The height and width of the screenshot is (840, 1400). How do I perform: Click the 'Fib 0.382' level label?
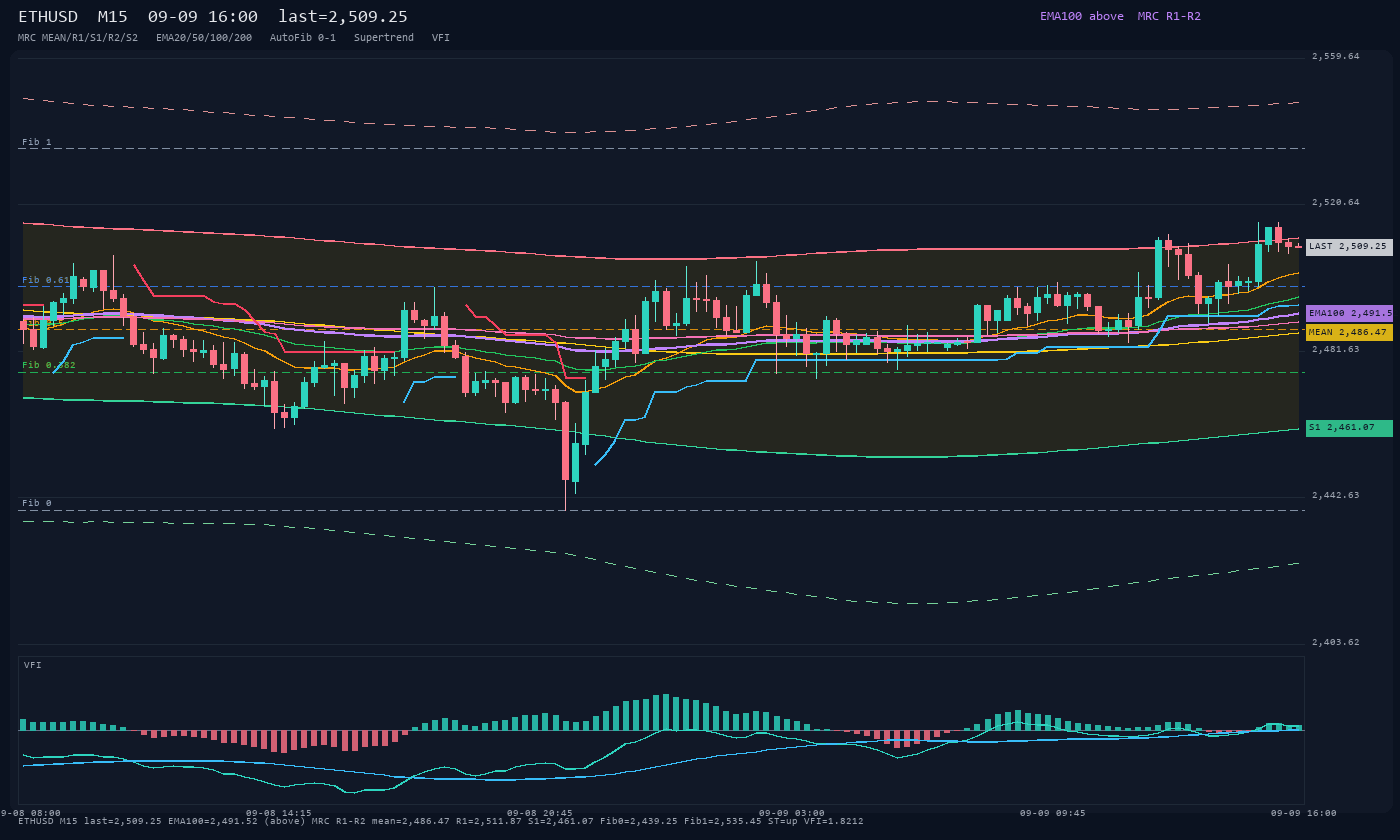point(49,365)
